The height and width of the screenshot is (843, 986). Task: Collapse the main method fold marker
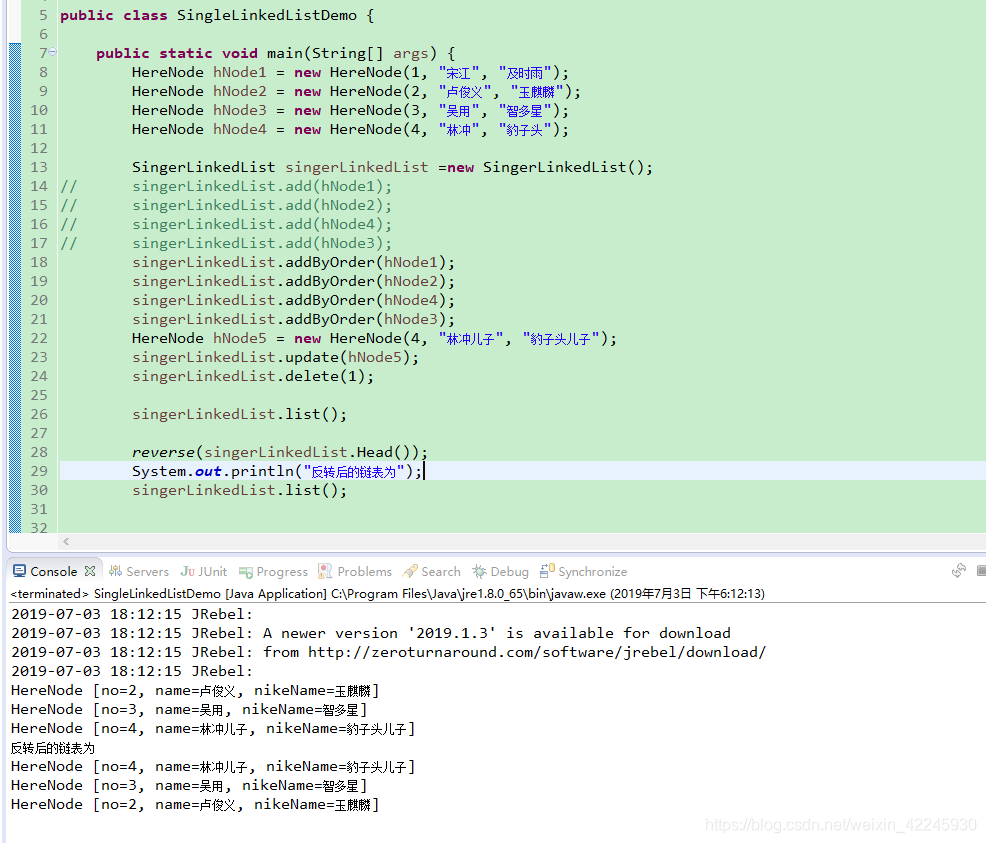pos(53,52)
